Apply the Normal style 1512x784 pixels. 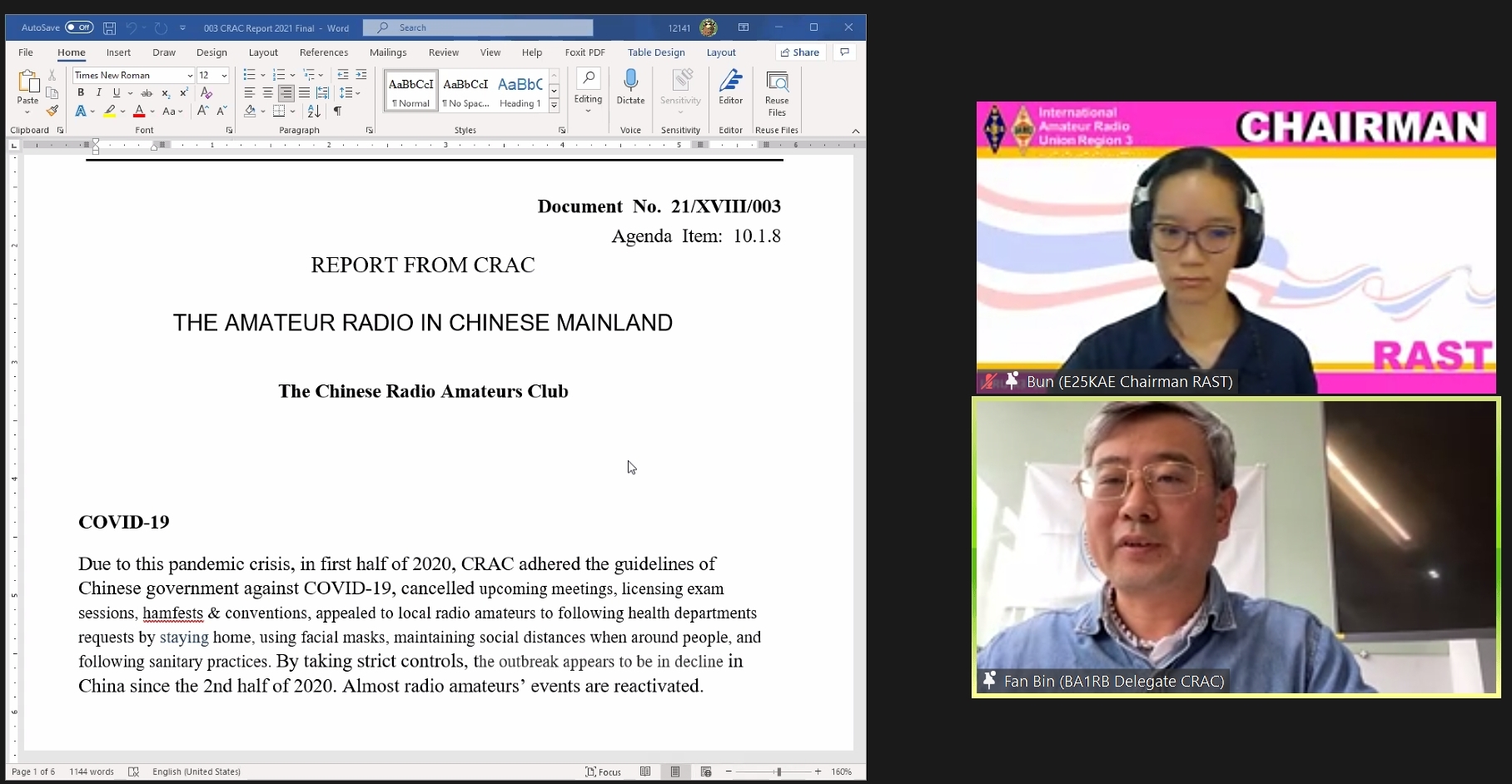[x=411, y=90]
